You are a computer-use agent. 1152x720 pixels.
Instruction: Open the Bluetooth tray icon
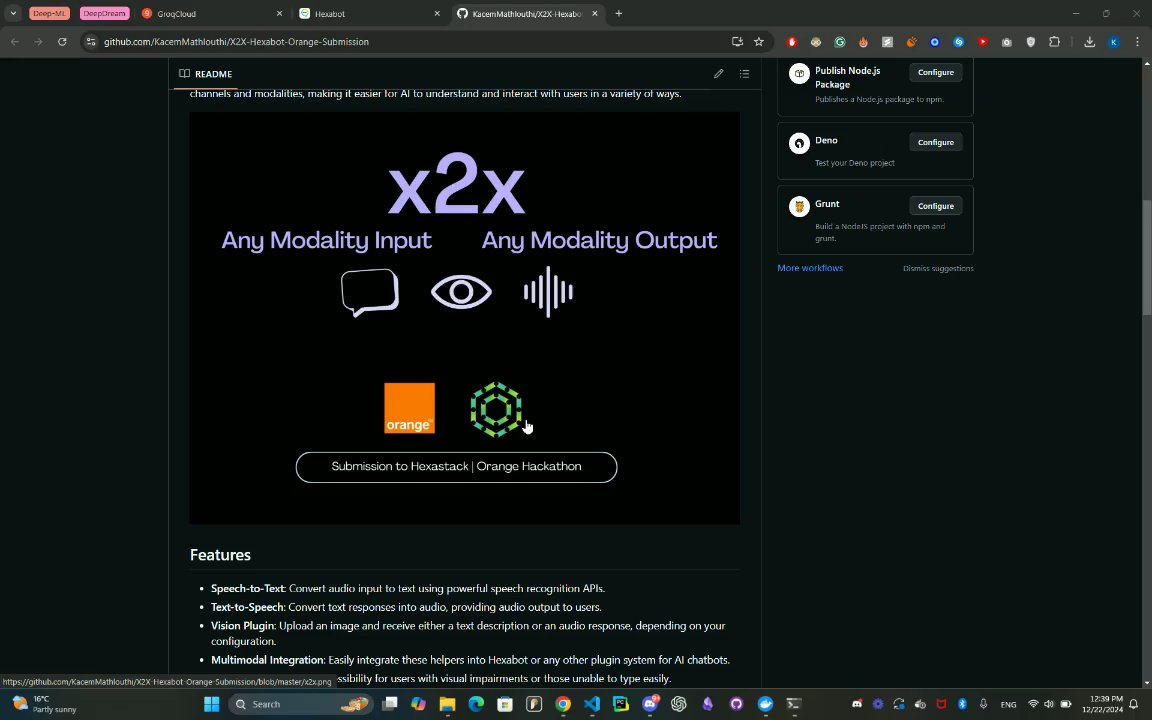[x=962, y=704]
